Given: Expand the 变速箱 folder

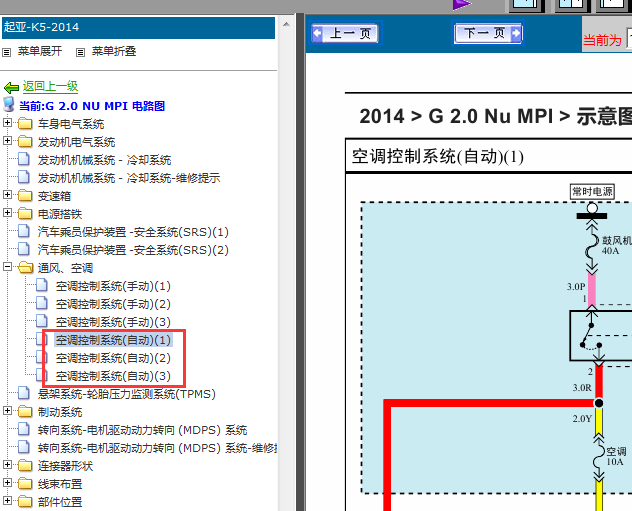Looking at the screenshot, I should (x=7, y=195).
